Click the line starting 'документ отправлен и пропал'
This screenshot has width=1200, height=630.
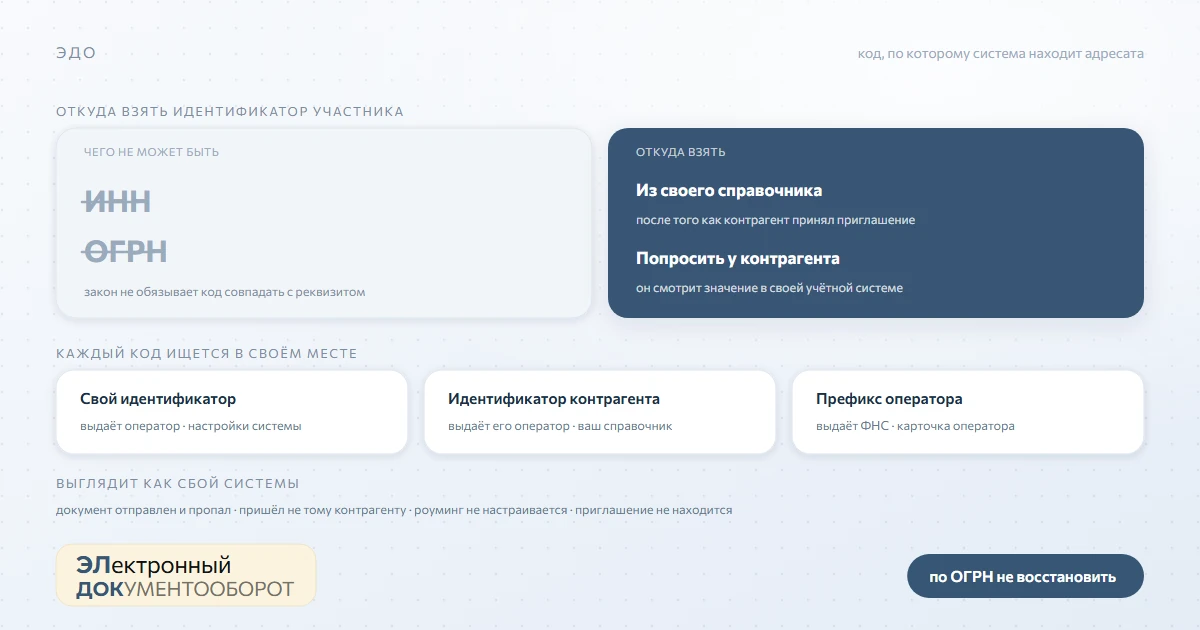(x=394, y=510)
